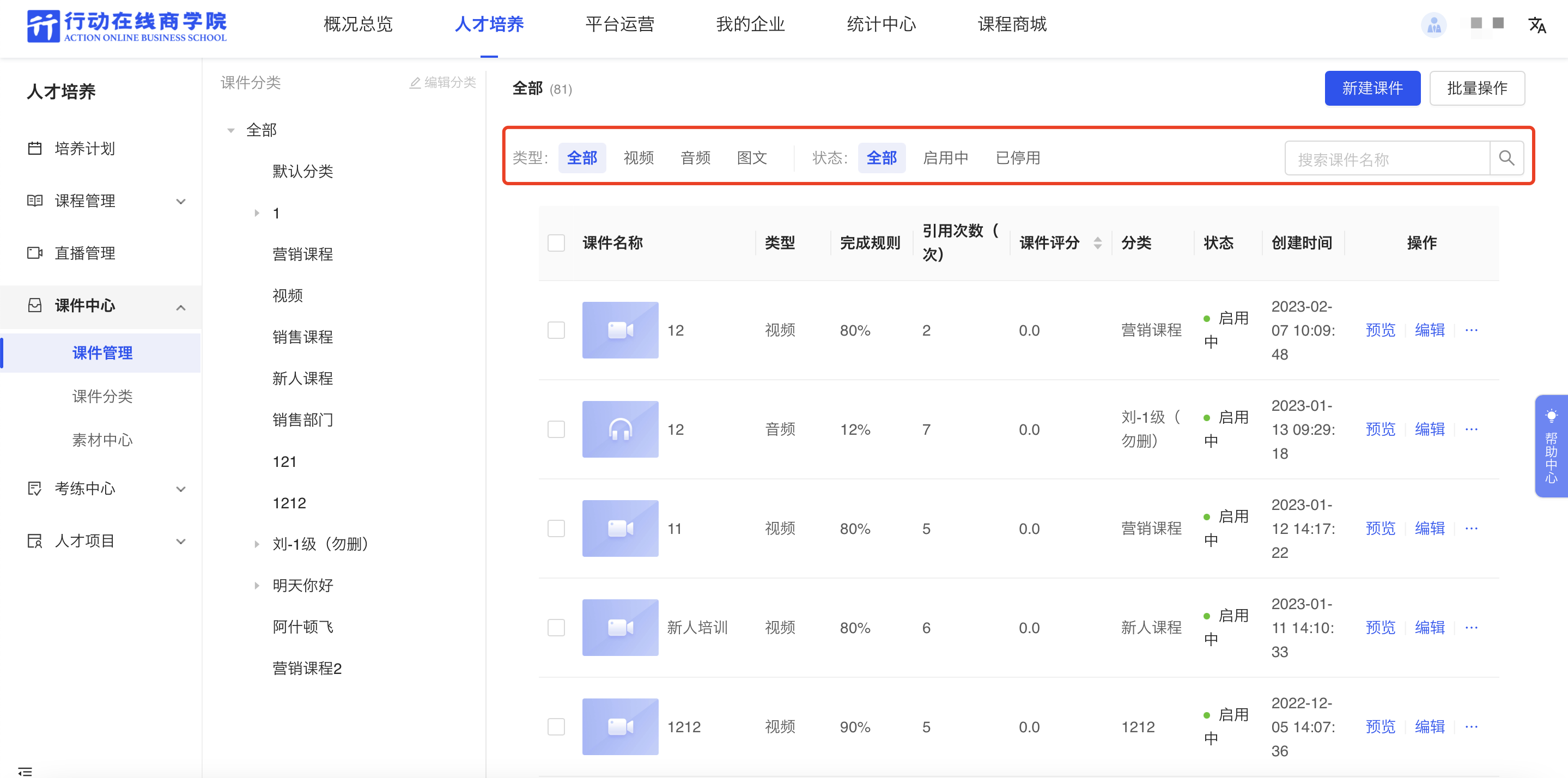The image size is (1568, 778).
Task: Toggle the select-all header checkbox
Action: pos(556,243)
